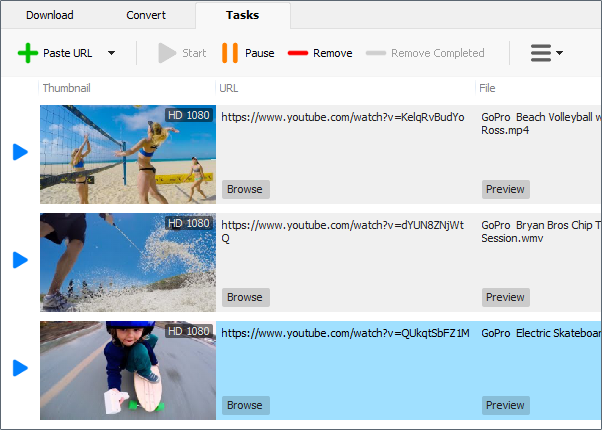Click the blue play arrow for Bryan Bros task
Screen dimensions: 602x430
pos(20,260)
